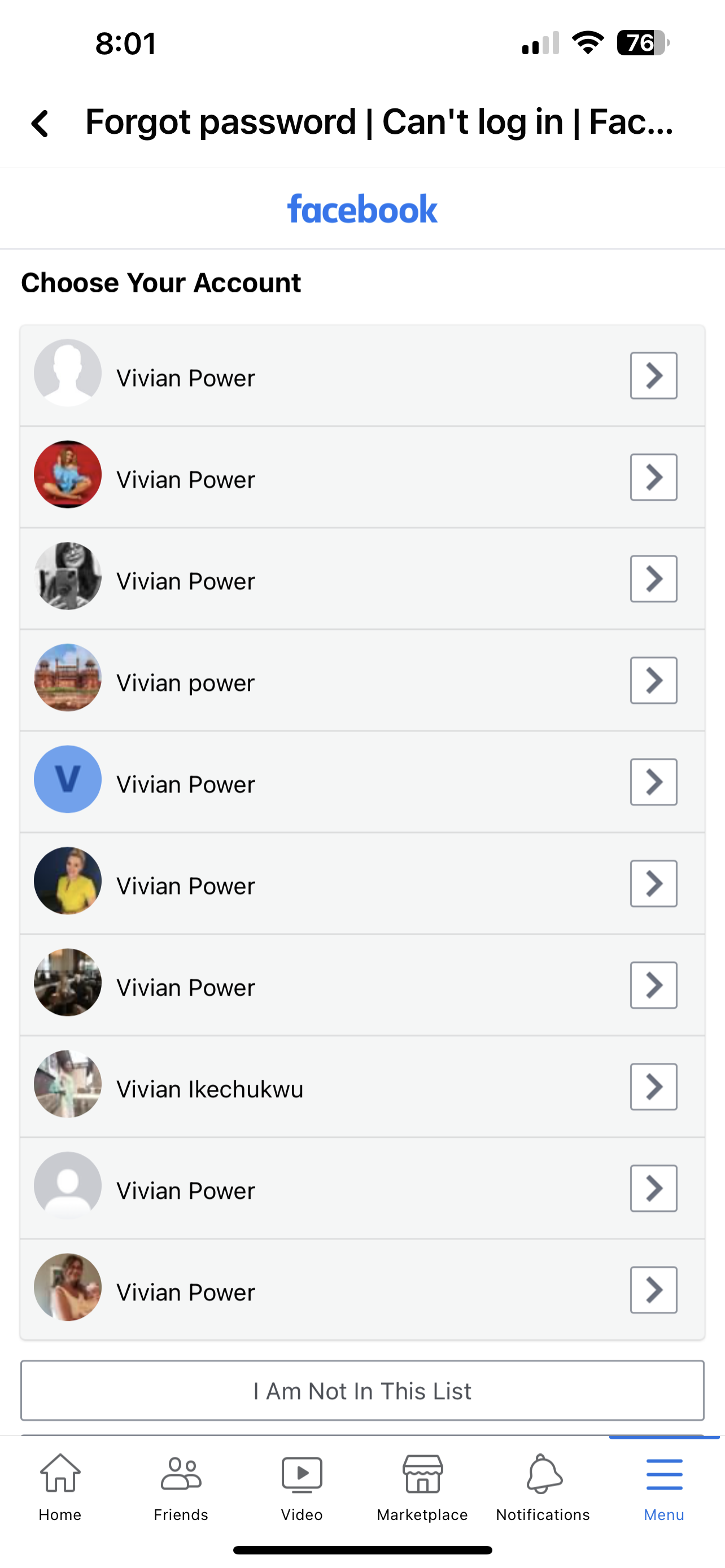Tap the back arrow icon
The width and height of the screenshot is (725, 1568).
tap(40, 124)
